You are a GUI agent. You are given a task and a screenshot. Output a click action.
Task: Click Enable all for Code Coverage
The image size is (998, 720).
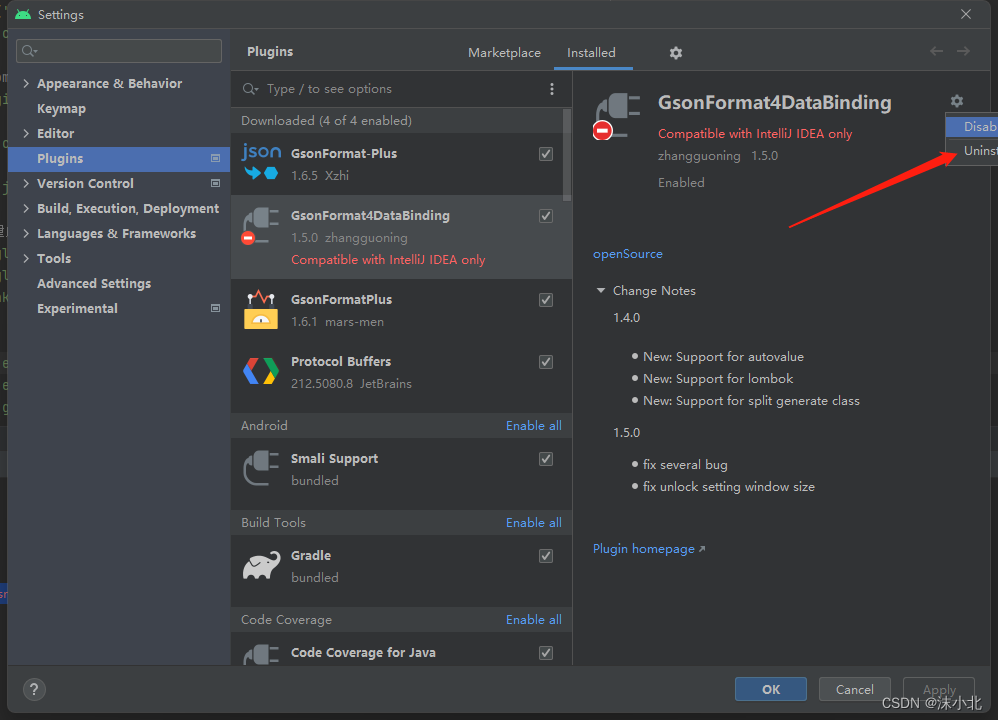click(533, 619)
